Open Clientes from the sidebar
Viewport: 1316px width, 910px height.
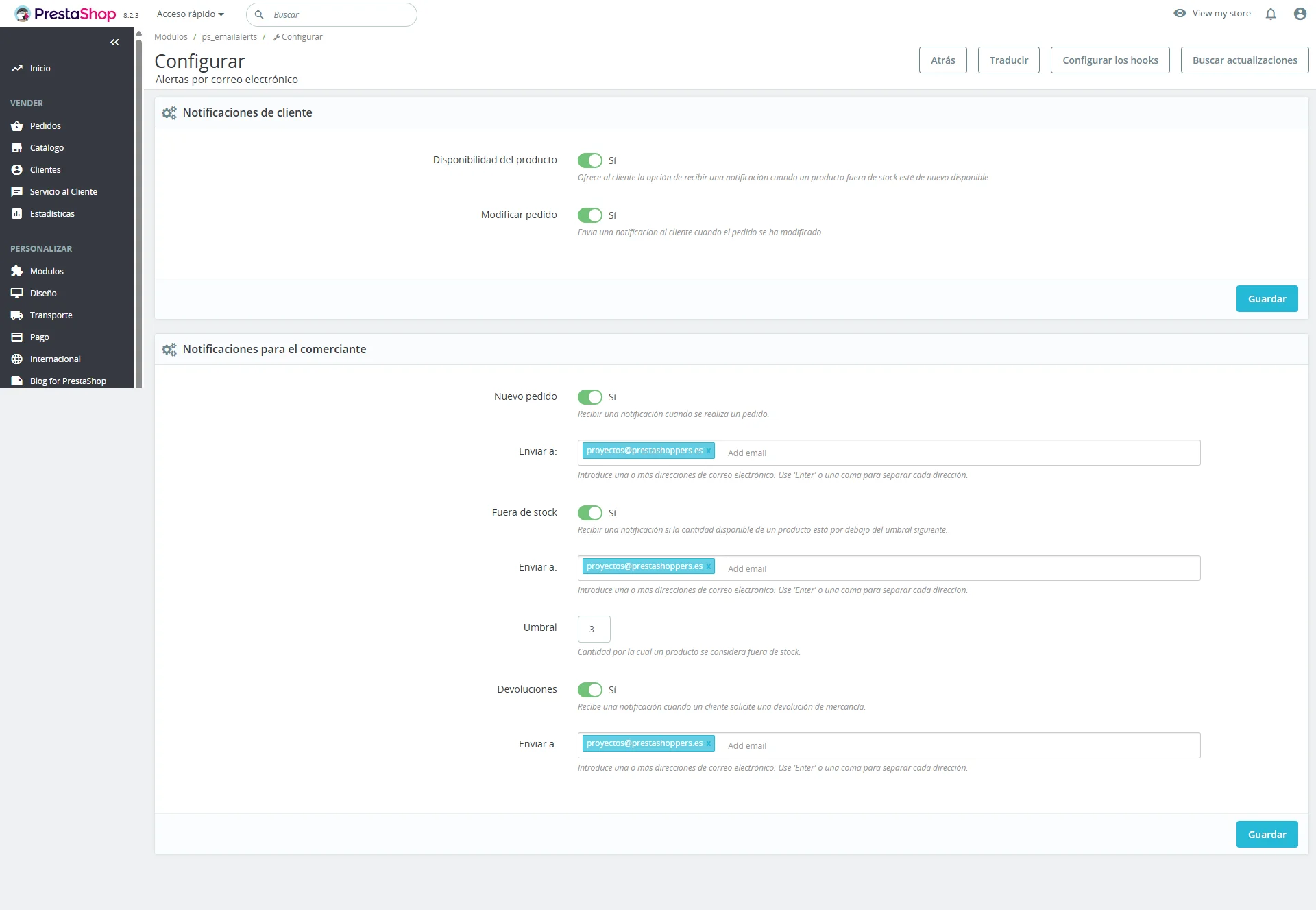click(x=17, y=169)
